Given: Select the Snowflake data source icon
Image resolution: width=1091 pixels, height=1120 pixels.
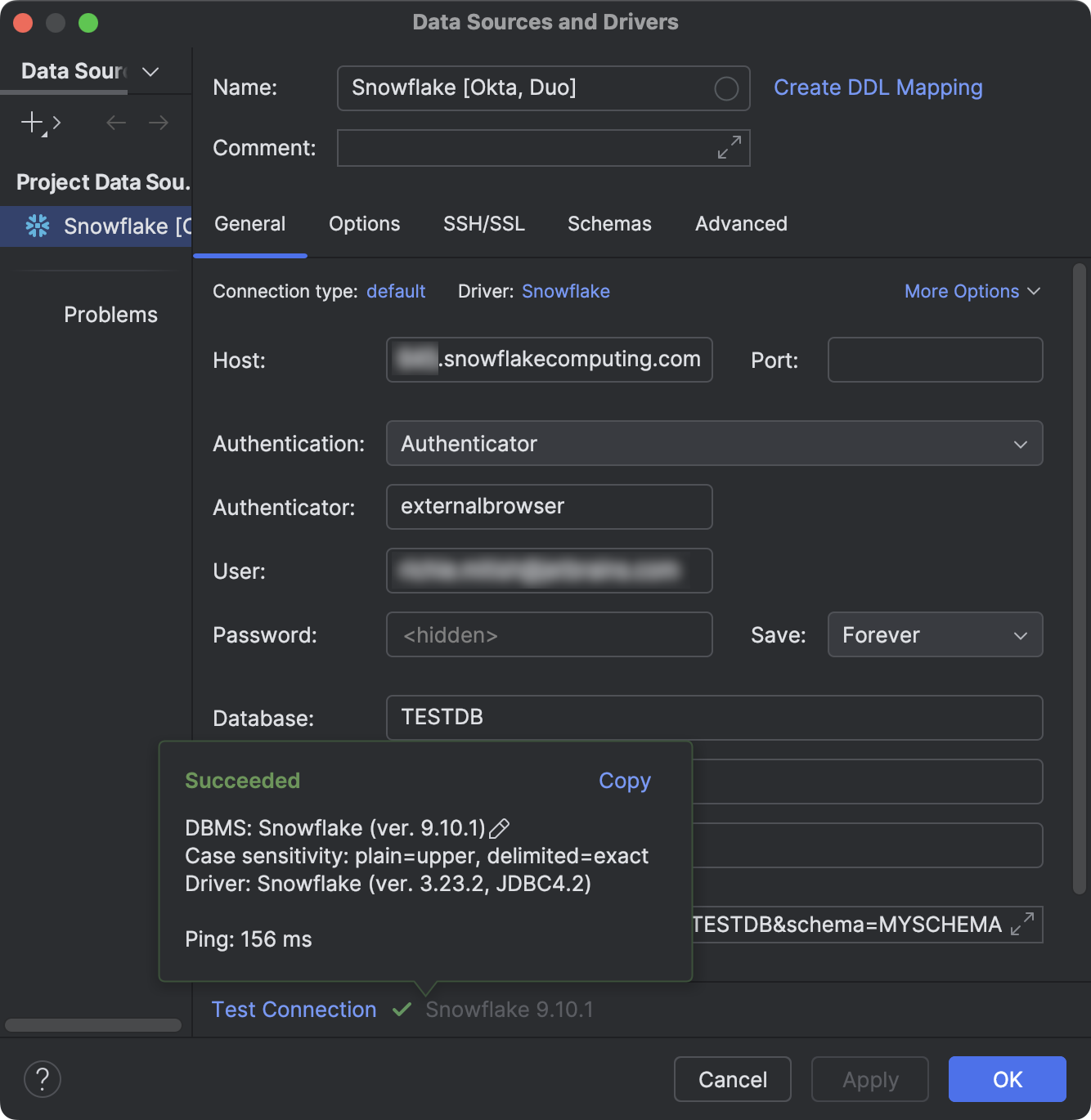Looking at the screenshot, I should (38, 226).
